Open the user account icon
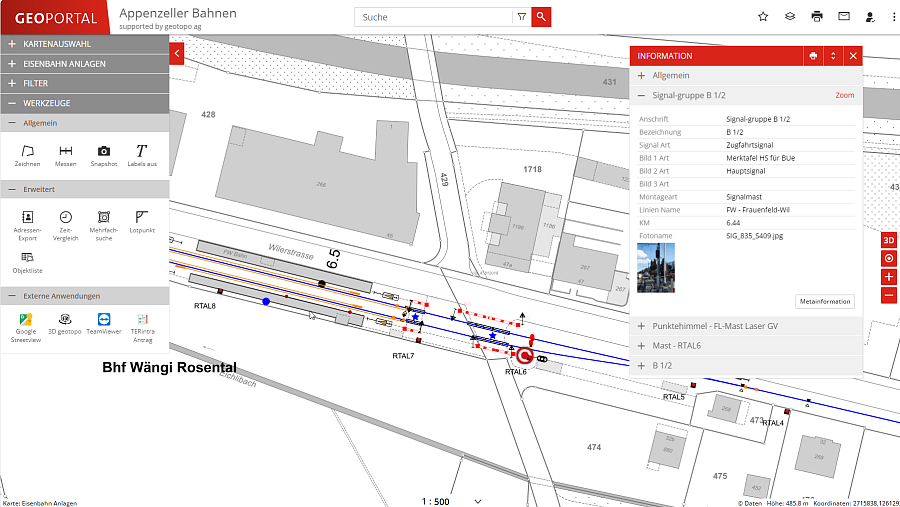The image size is (900, 507). click(x=870, y=17)
